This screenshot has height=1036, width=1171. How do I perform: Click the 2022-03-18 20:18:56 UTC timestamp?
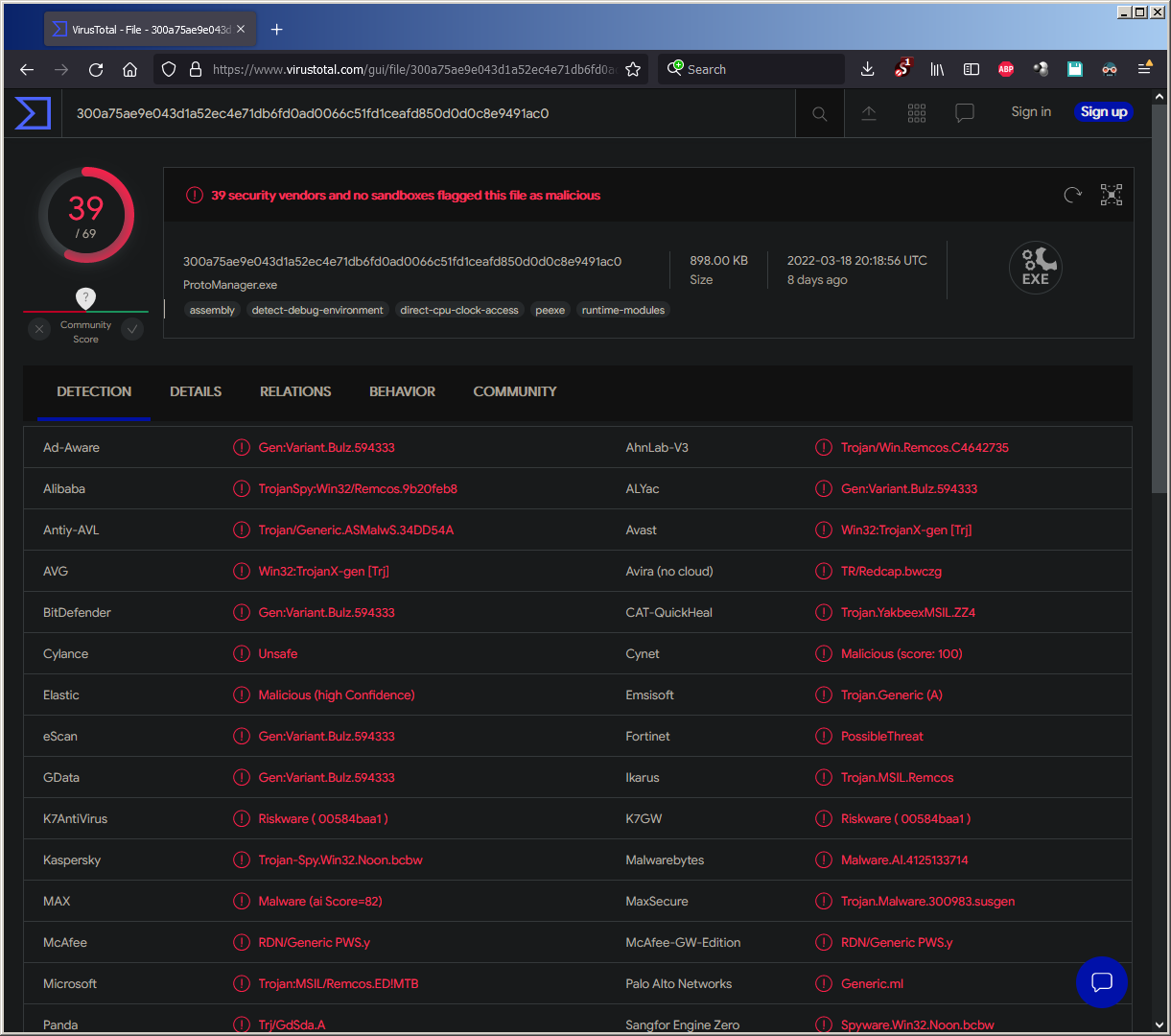[x=857, y=261]
